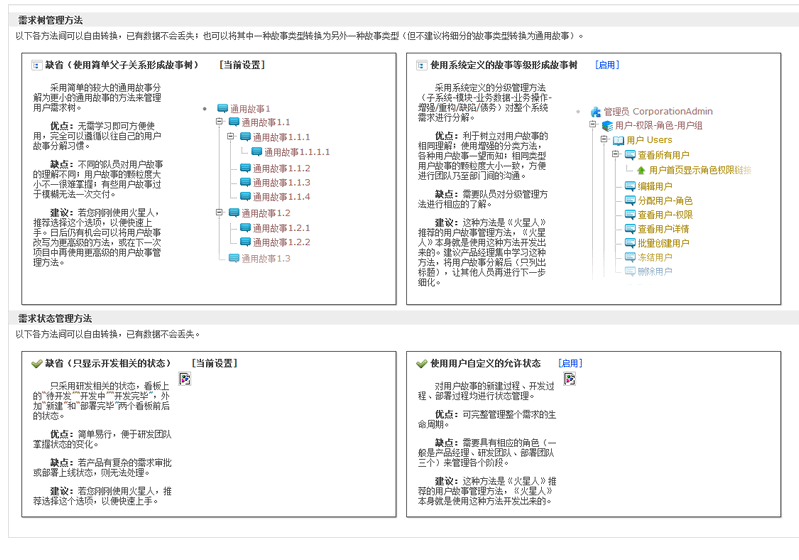The height and width of the screenshot is (560, 799).
Task: Select the 冻结用户 tree row
Action: 649,258
